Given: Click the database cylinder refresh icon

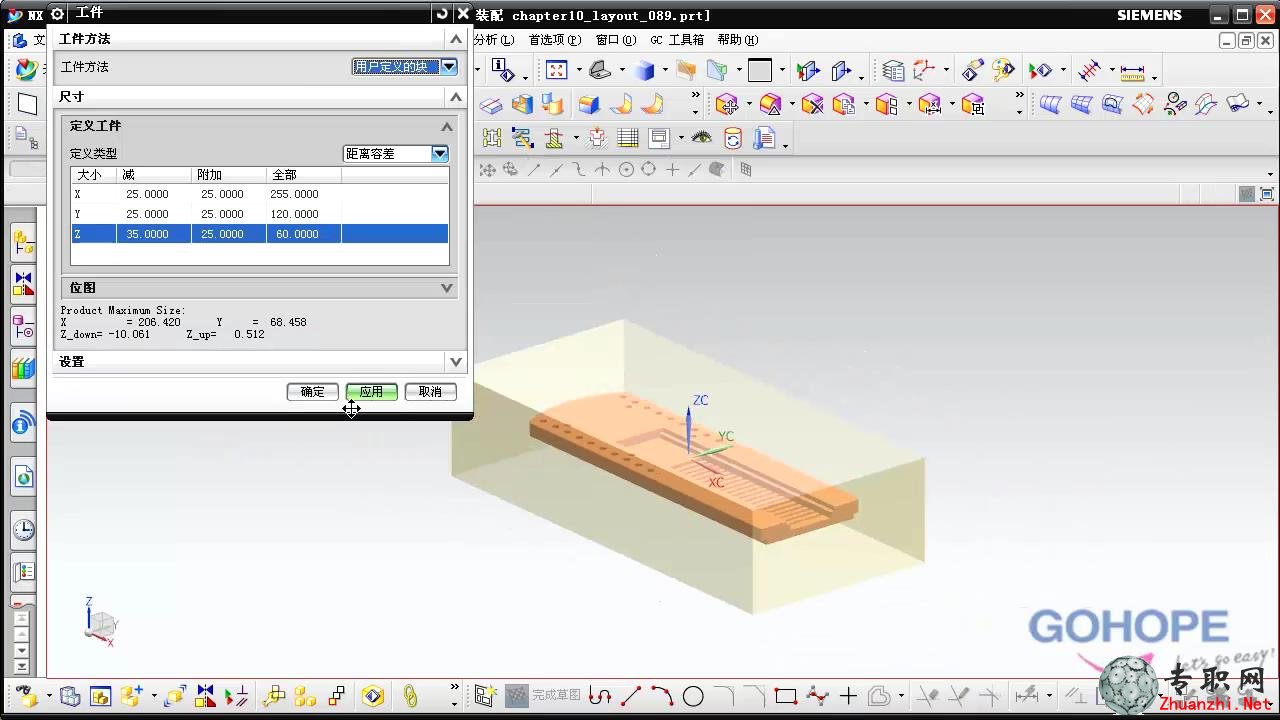Looking at the screenshot, I should pyautogui.click(x=733, y=138).
